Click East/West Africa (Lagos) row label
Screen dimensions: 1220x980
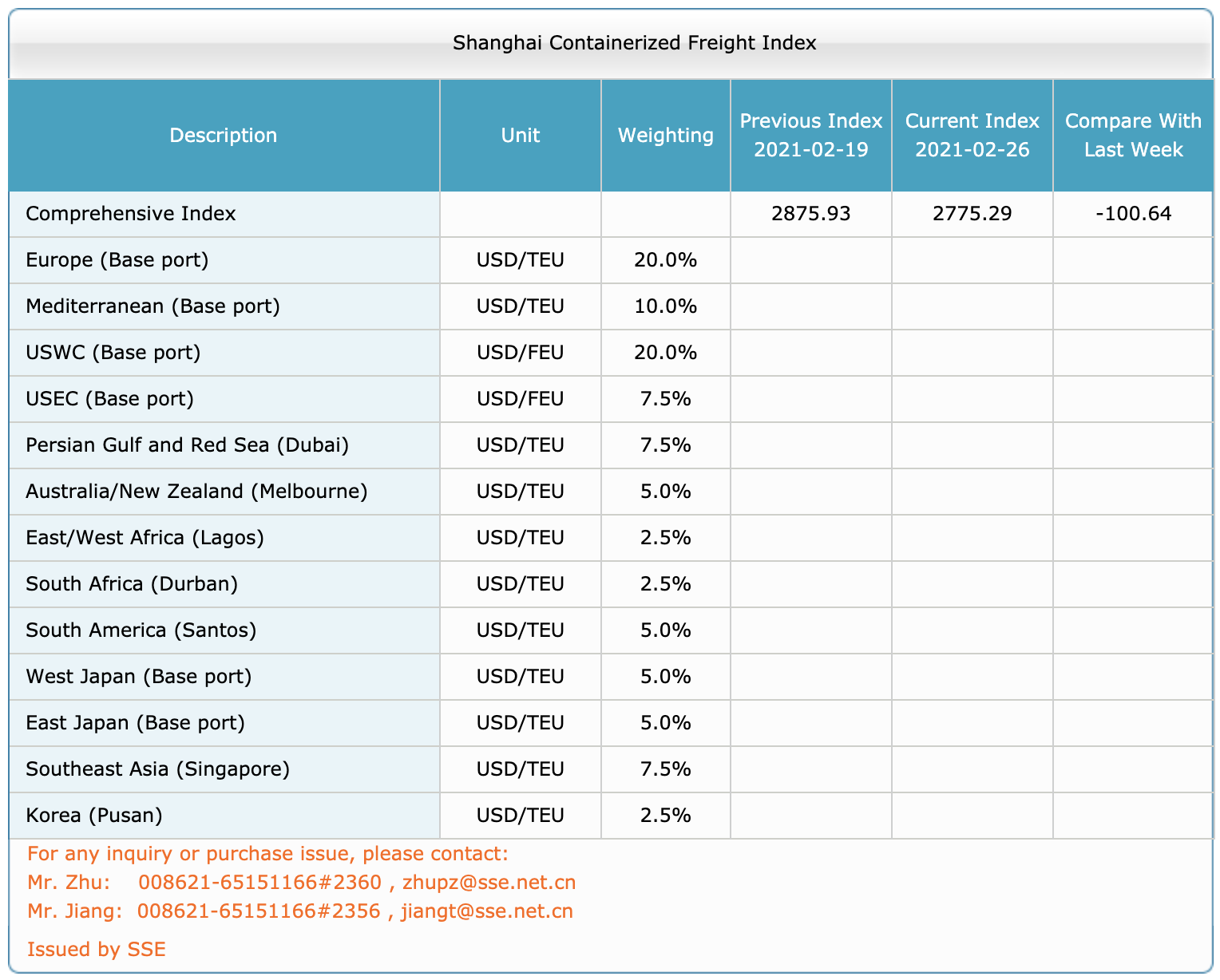[x=145, y=538]
